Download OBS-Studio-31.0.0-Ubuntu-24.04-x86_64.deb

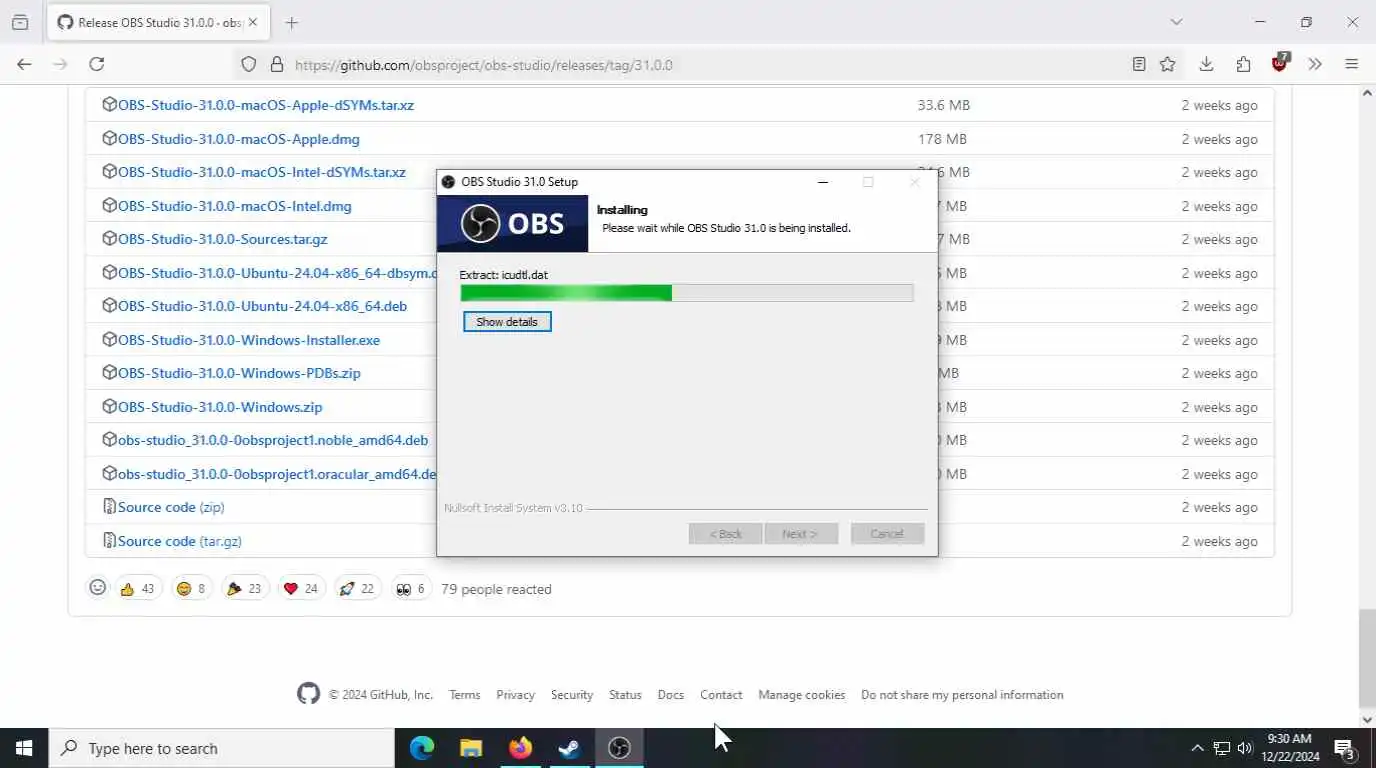coord(262,306)
